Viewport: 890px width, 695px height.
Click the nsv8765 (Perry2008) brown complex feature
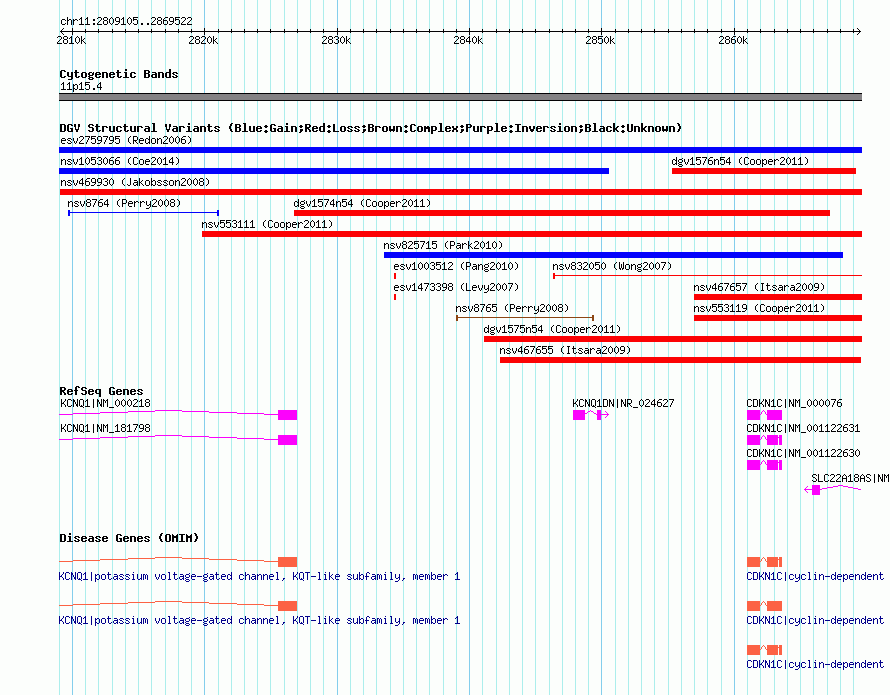point(525,318)
